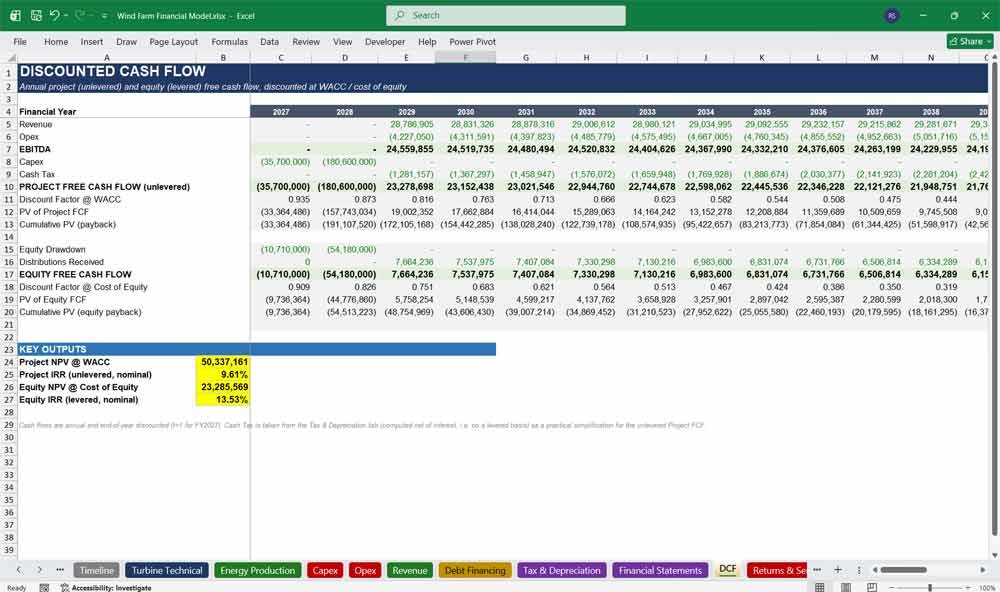This screenshot has width=1000, height=592.
Task: Switch to the Revenue sheet tab
Action: pyautogui.click(x=409, y=570)
